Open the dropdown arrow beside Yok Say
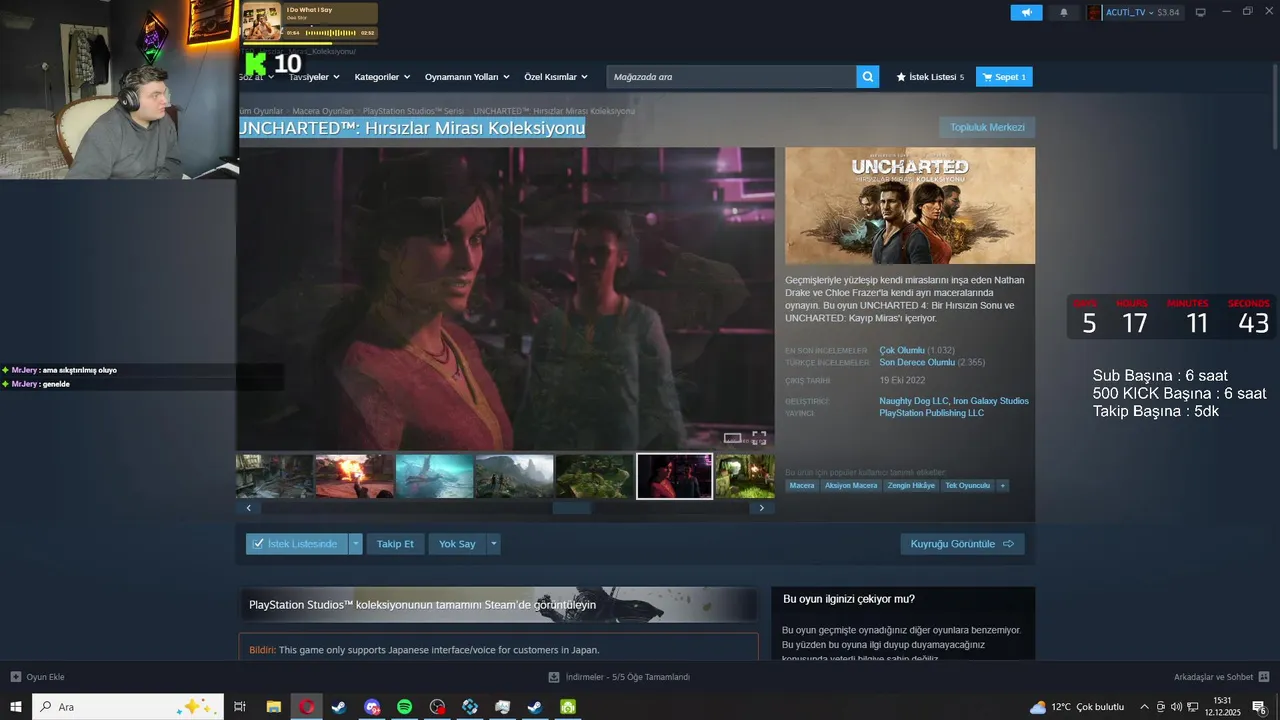 (493, 544)
